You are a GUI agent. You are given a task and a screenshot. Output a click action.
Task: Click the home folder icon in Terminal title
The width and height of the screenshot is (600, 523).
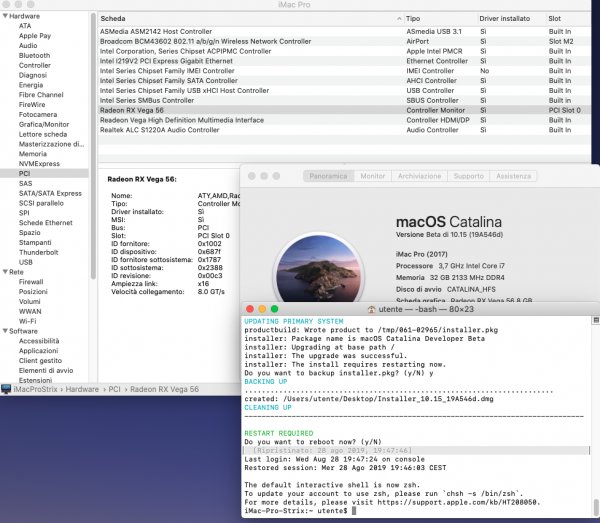[x=372, y=310]
